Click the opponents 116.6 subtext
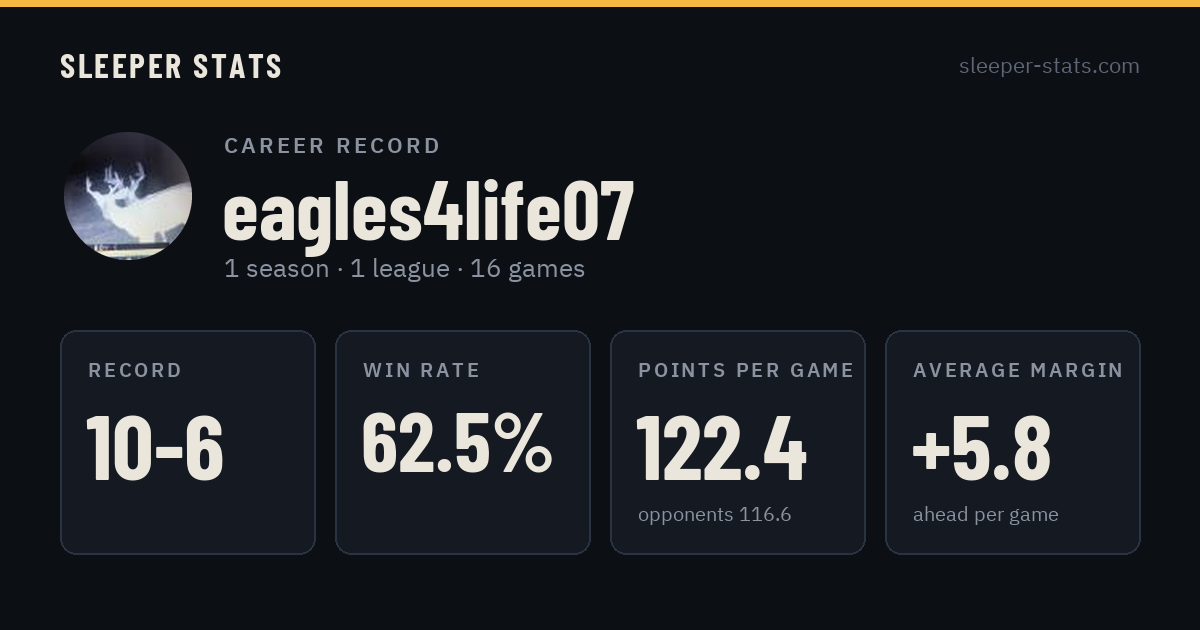 tap(715, 515)
